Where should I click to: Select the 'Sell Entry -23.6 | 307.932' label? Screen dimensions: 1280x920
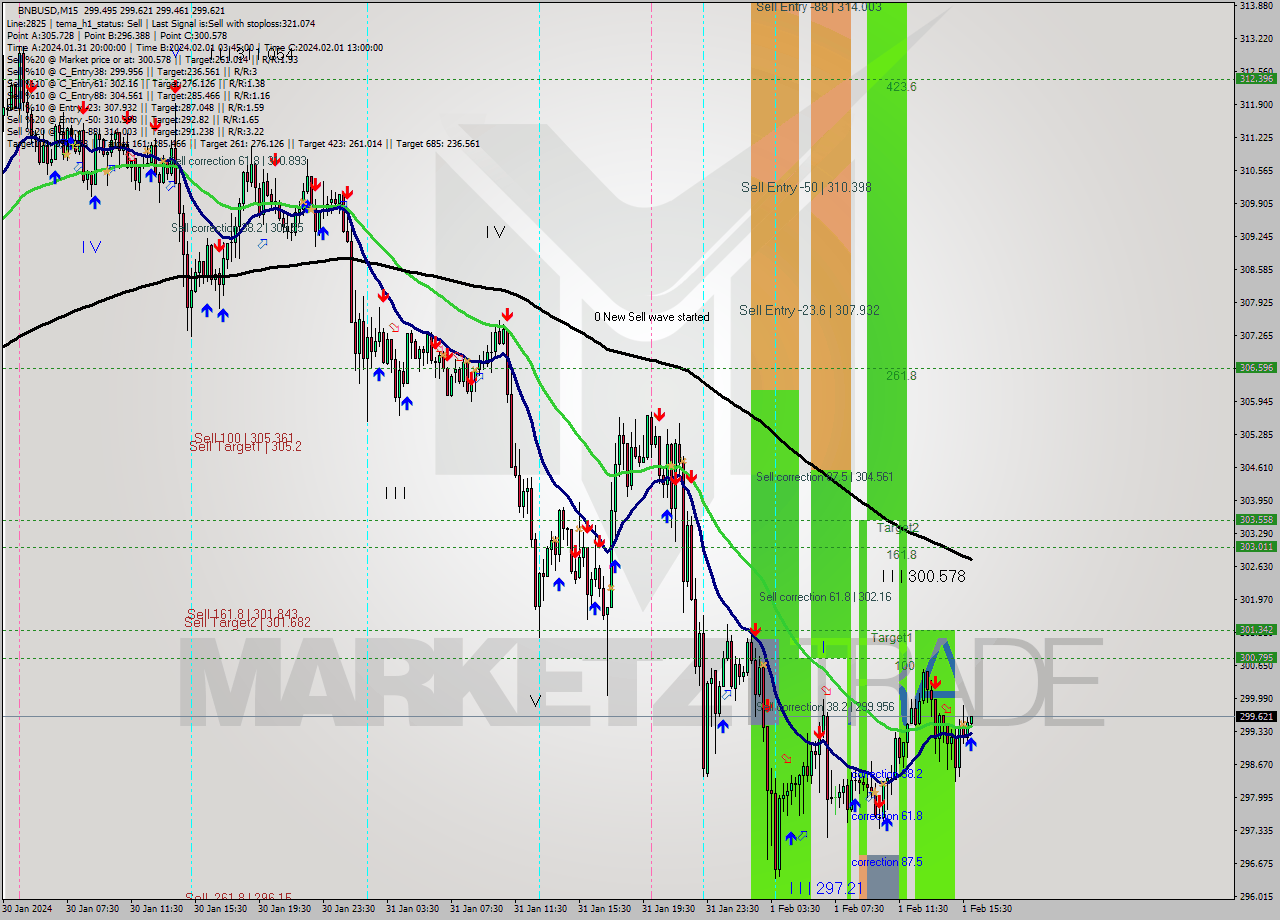coord(809,310)
